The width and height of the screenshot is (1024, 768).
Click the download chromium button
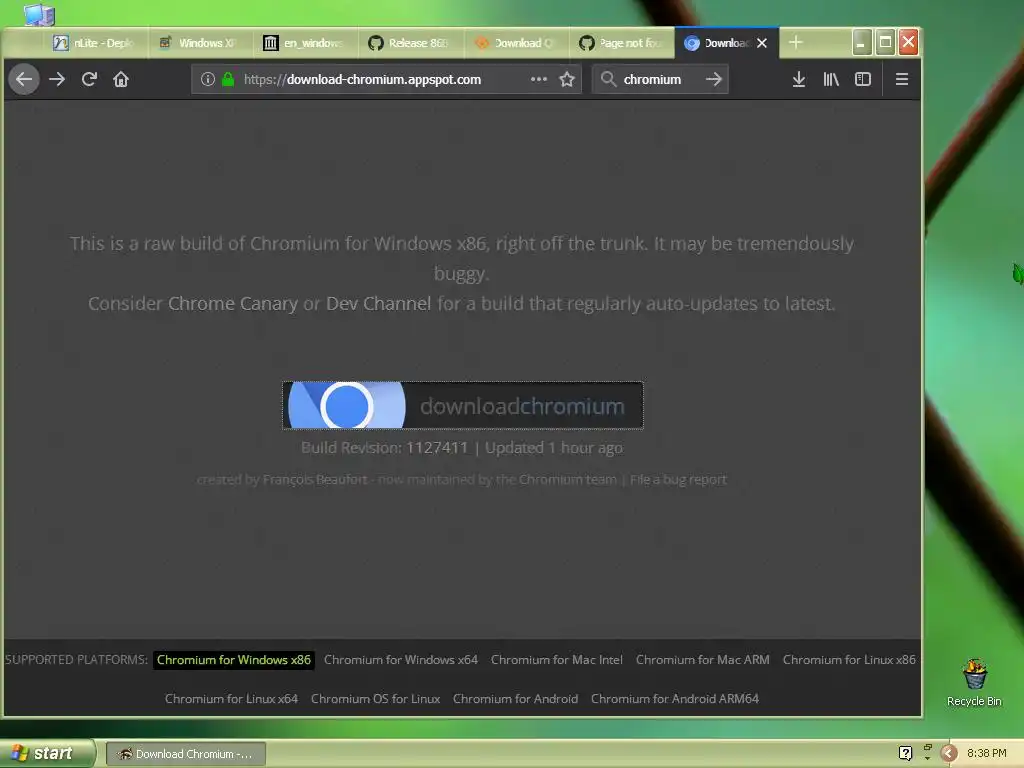pos(462,406)
